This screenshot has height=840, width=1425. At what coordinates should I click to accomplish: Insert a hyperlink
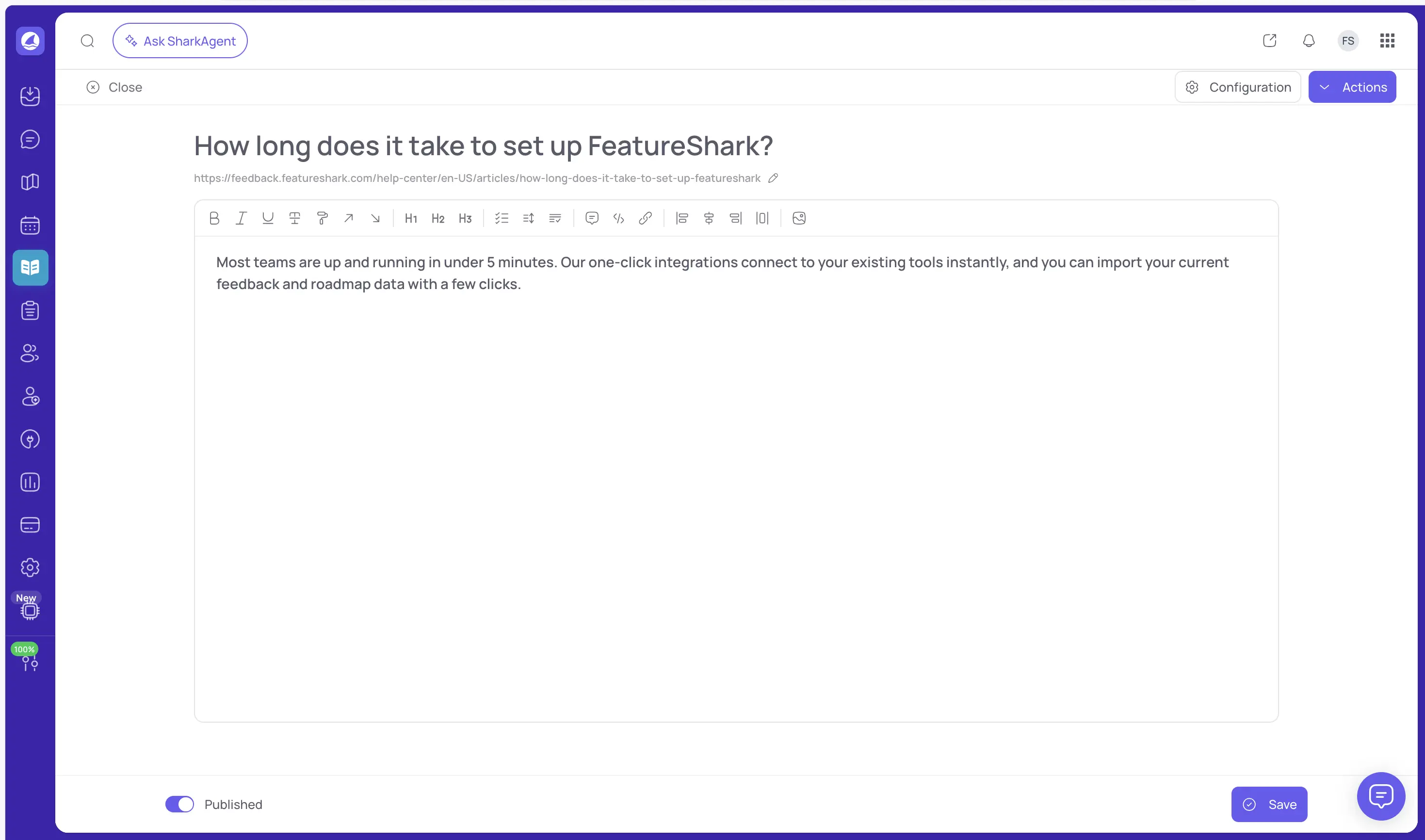click(645, 219)
